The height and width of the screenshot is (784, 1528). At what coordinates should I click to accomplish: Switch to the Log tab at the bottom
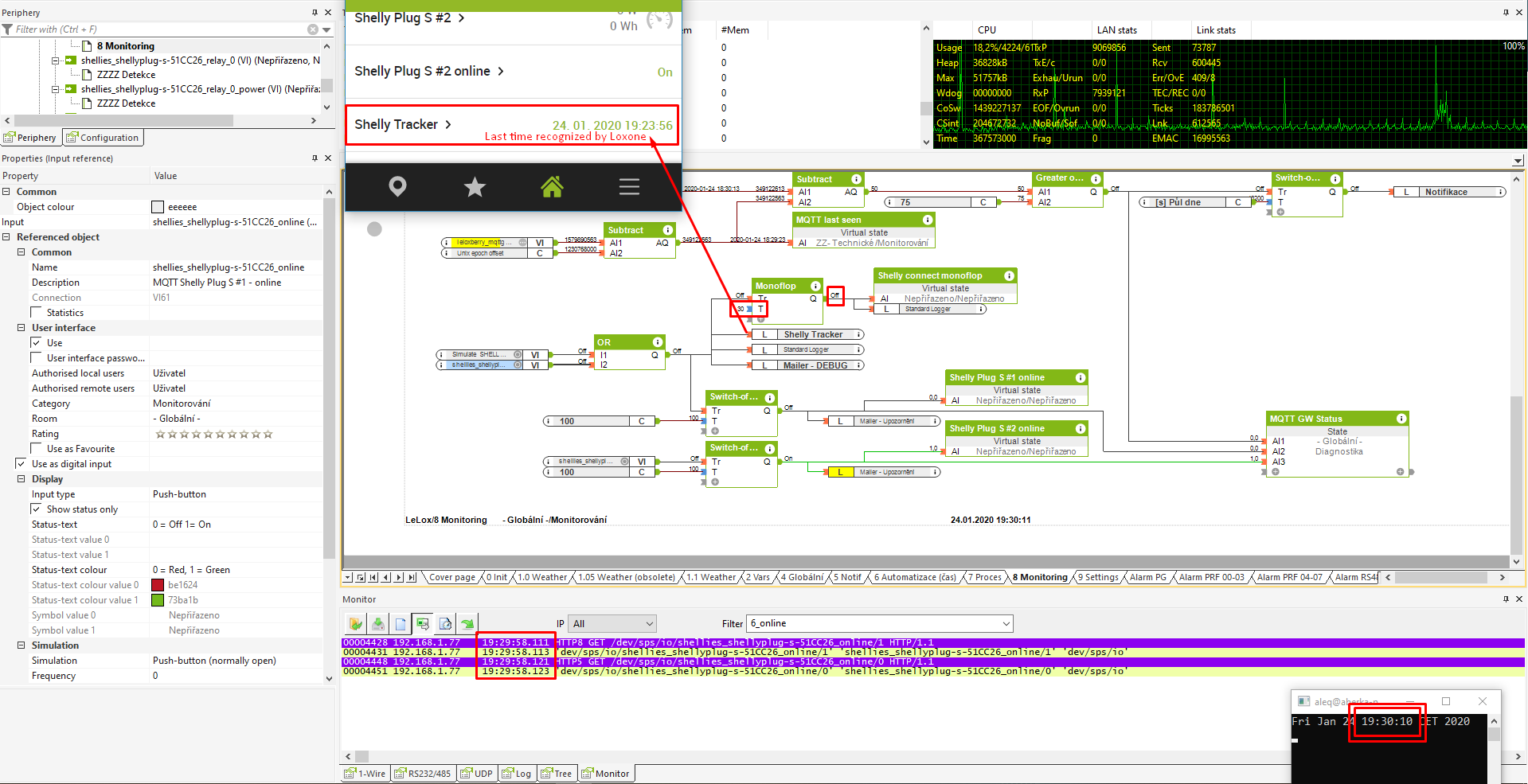[x=516, y=774]
